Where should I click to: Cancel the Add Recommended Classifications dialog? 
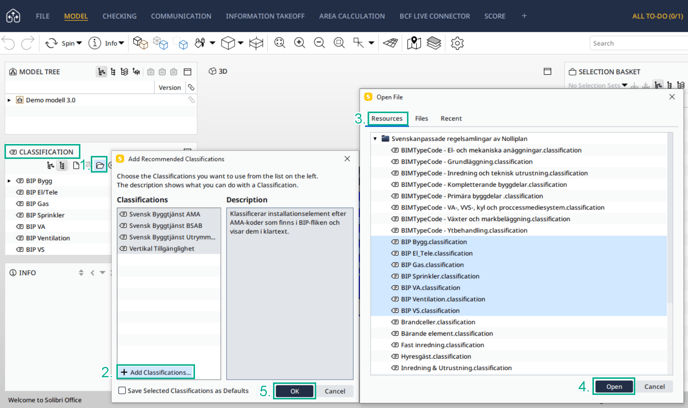coord(335,391)
